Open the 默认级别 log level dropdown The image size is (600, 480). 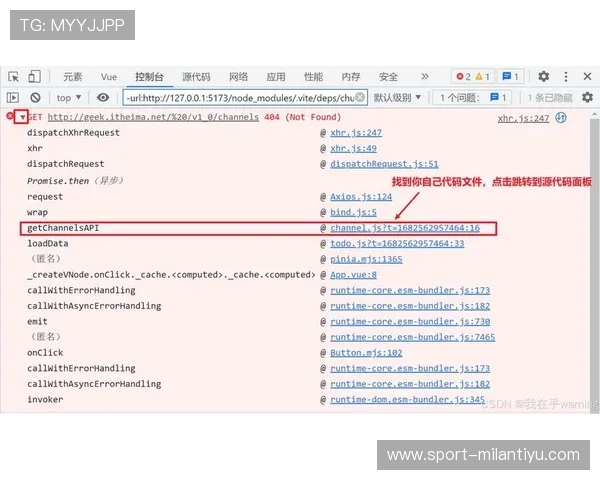coord(397,98)
